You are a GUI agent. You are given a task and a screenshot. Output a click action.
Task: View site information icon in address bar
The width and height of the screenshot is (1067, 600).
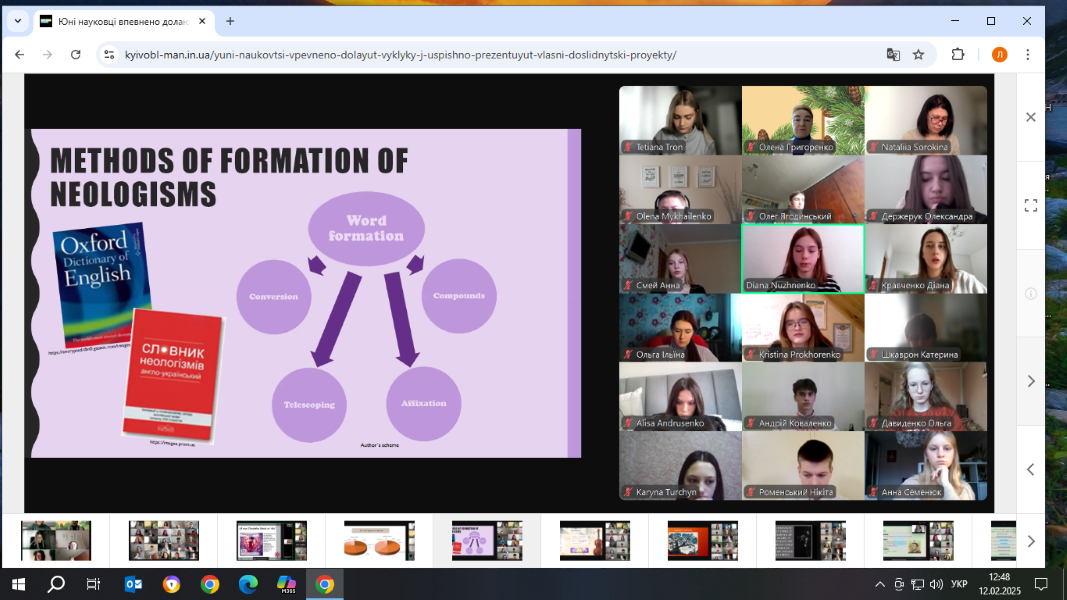tap(109, 54)
